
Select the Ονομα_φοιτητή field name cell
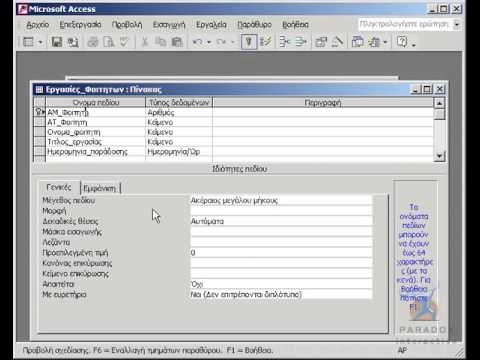(95, 132)
